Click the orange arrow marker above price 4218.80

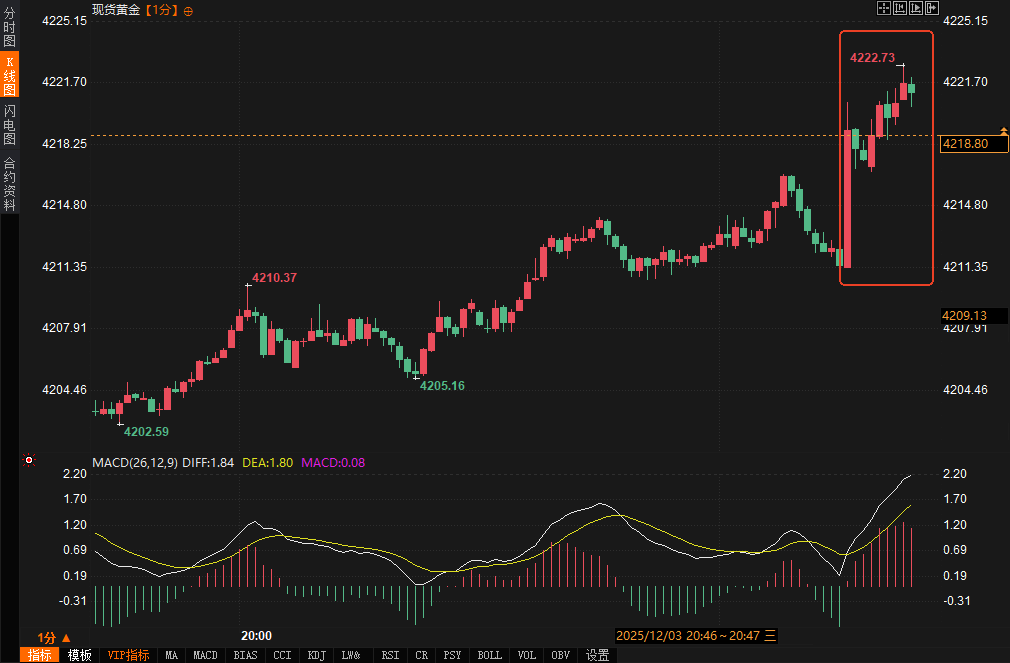tap(1003, 131)
